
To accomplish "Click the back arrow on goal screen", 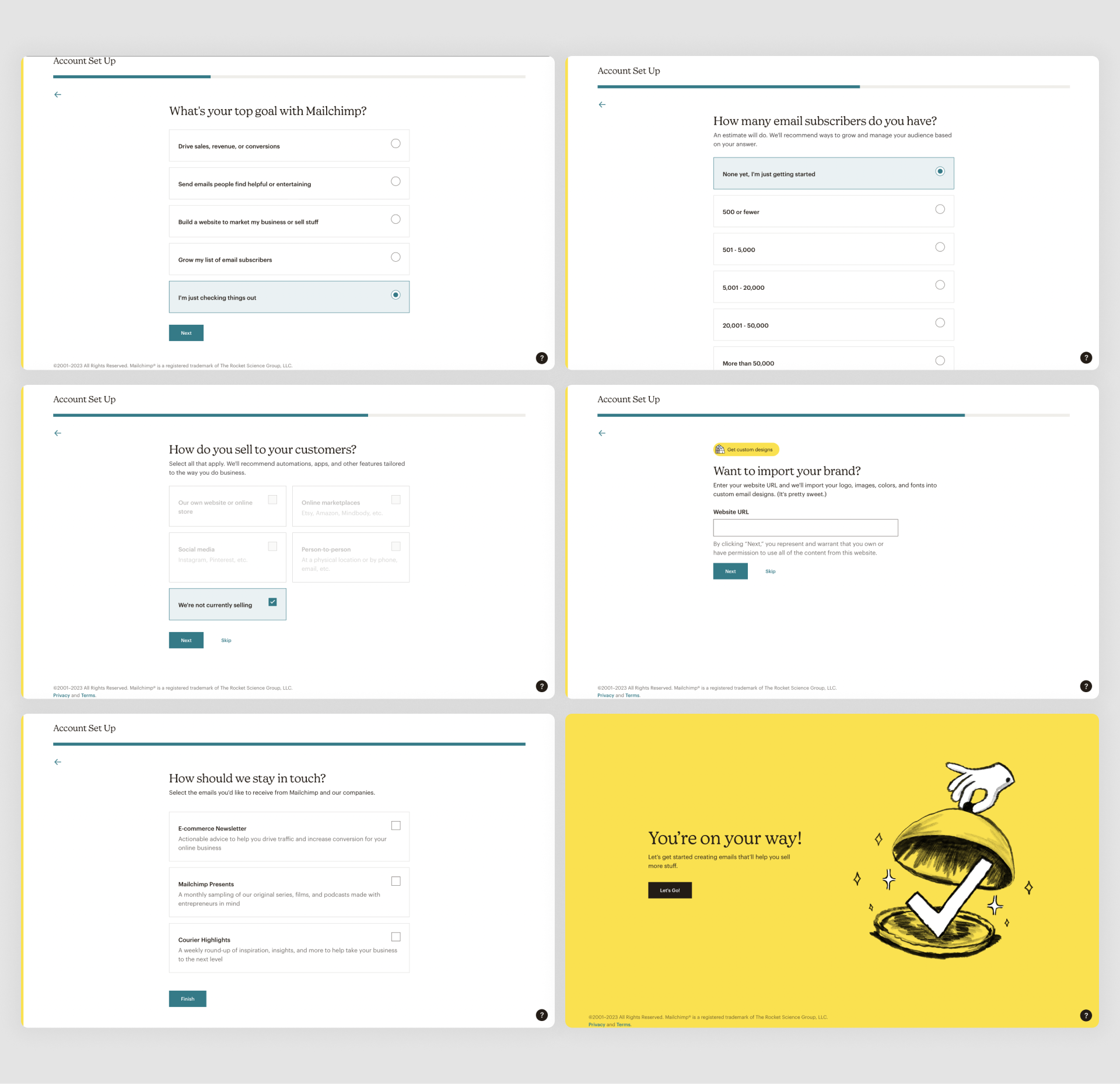I will coord(57,94).
